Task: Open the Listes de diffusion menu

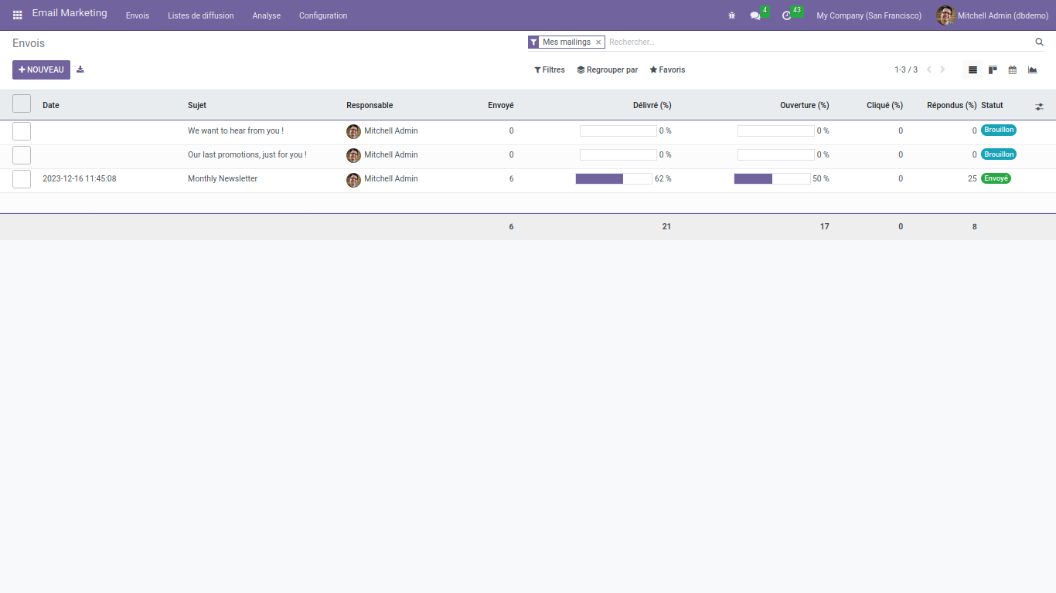Action: (x=200, y=16)
